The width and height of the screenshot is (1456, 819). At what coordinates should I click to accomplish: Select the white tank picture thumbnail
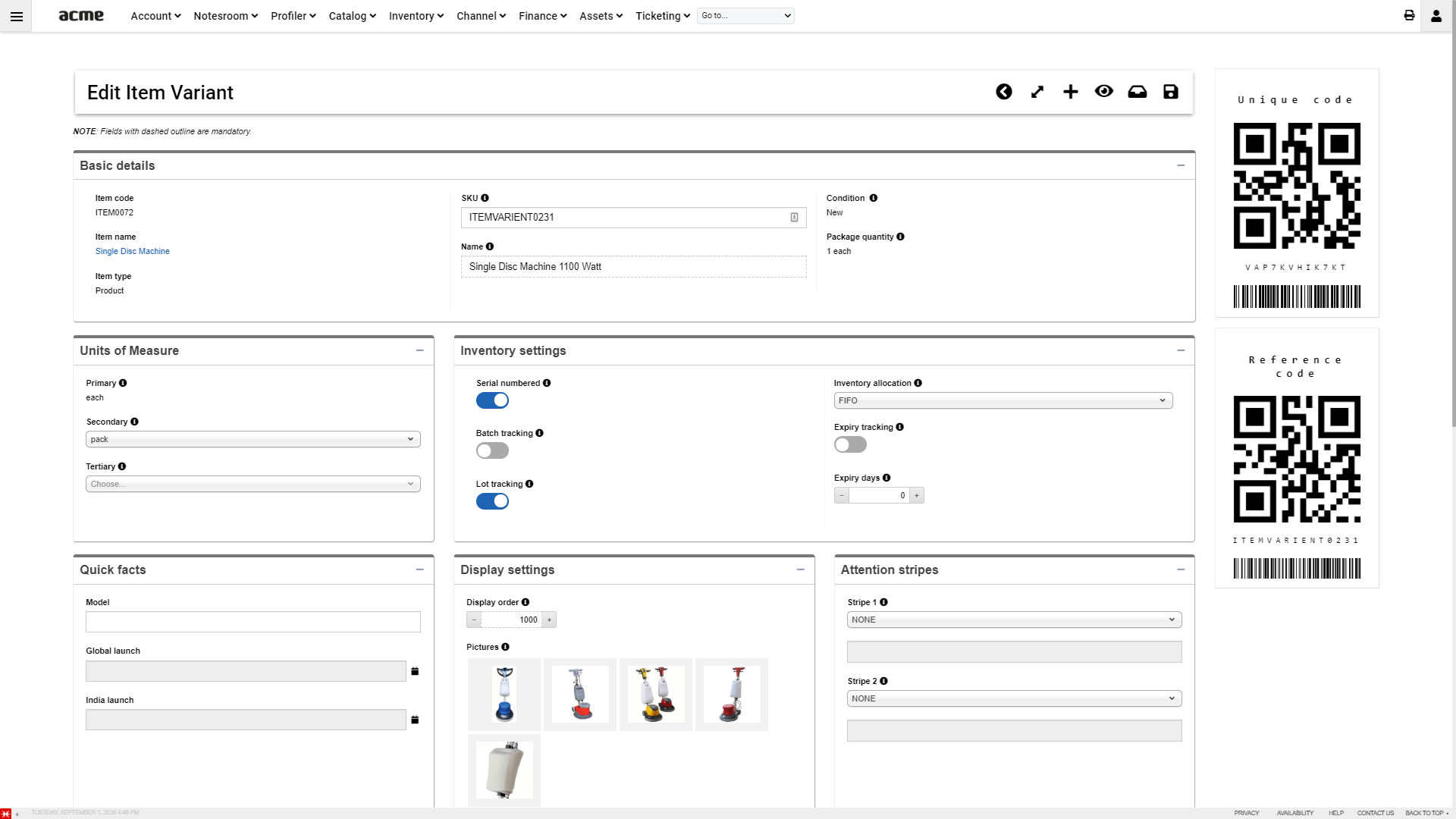click(504, 770)
